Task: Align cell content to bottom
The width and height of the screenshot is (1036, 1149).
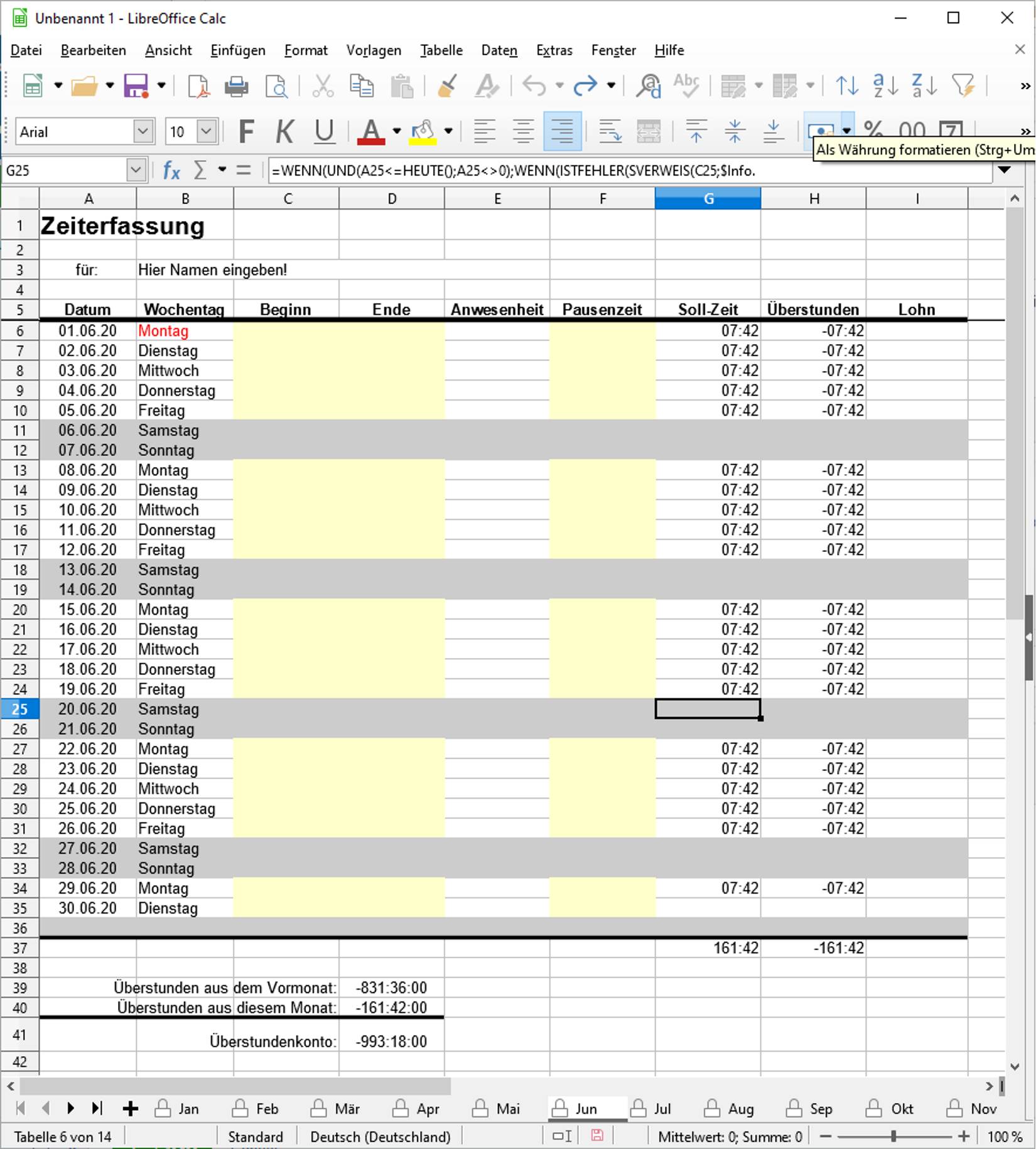Action: tap(773, 132)
